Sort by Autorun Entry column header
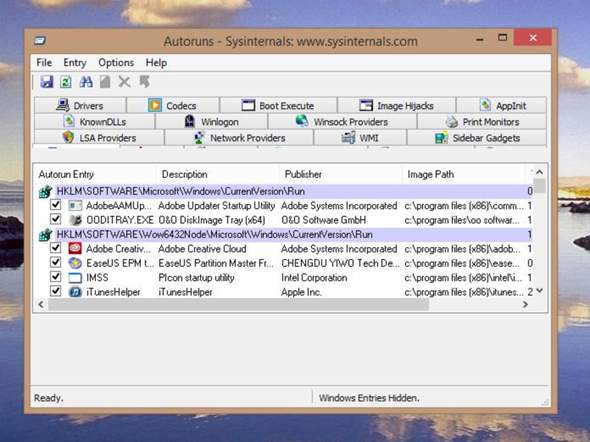 coord(95,174)
